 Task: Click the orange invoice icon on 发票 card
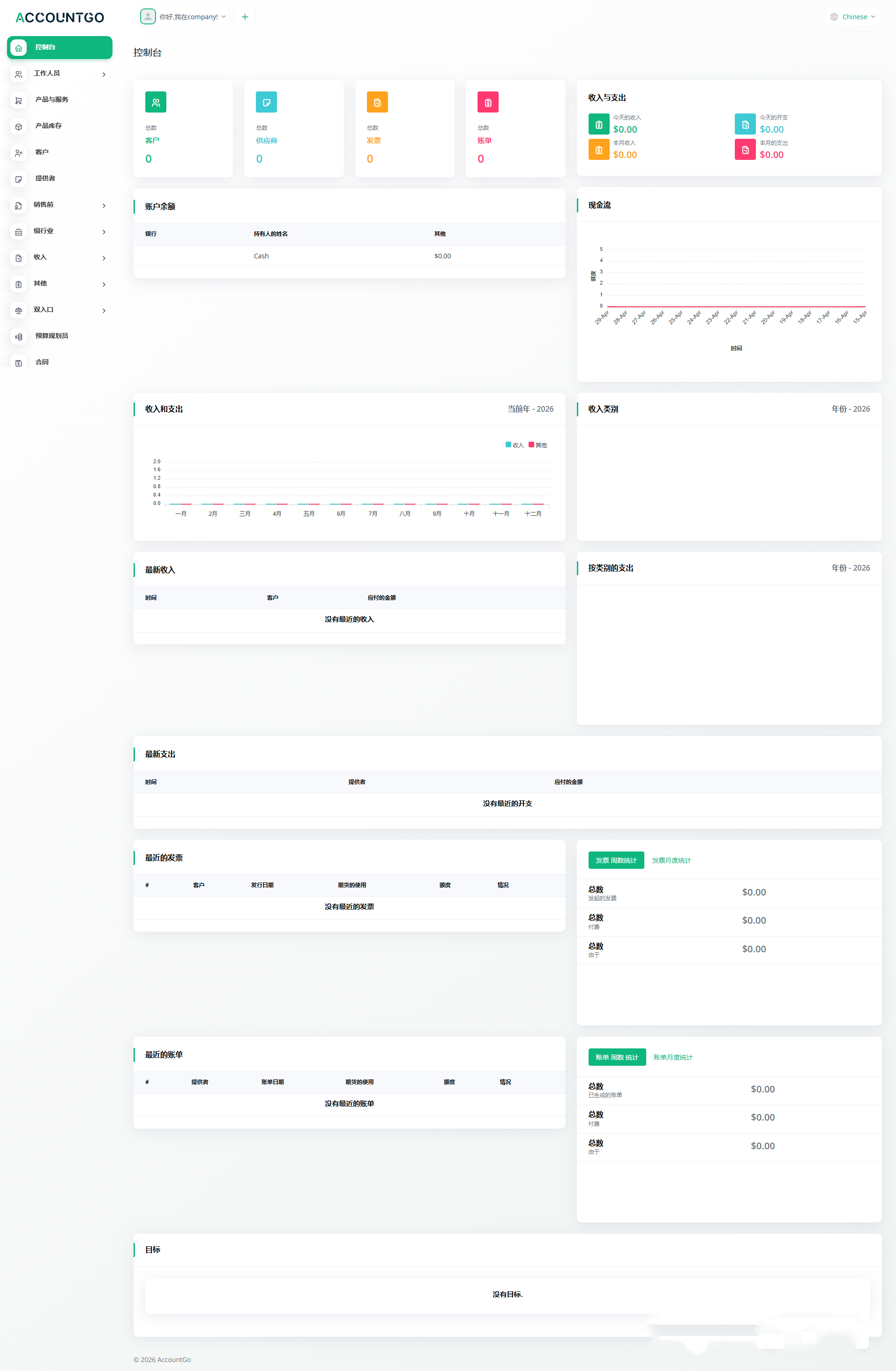(x=377, y=103)
